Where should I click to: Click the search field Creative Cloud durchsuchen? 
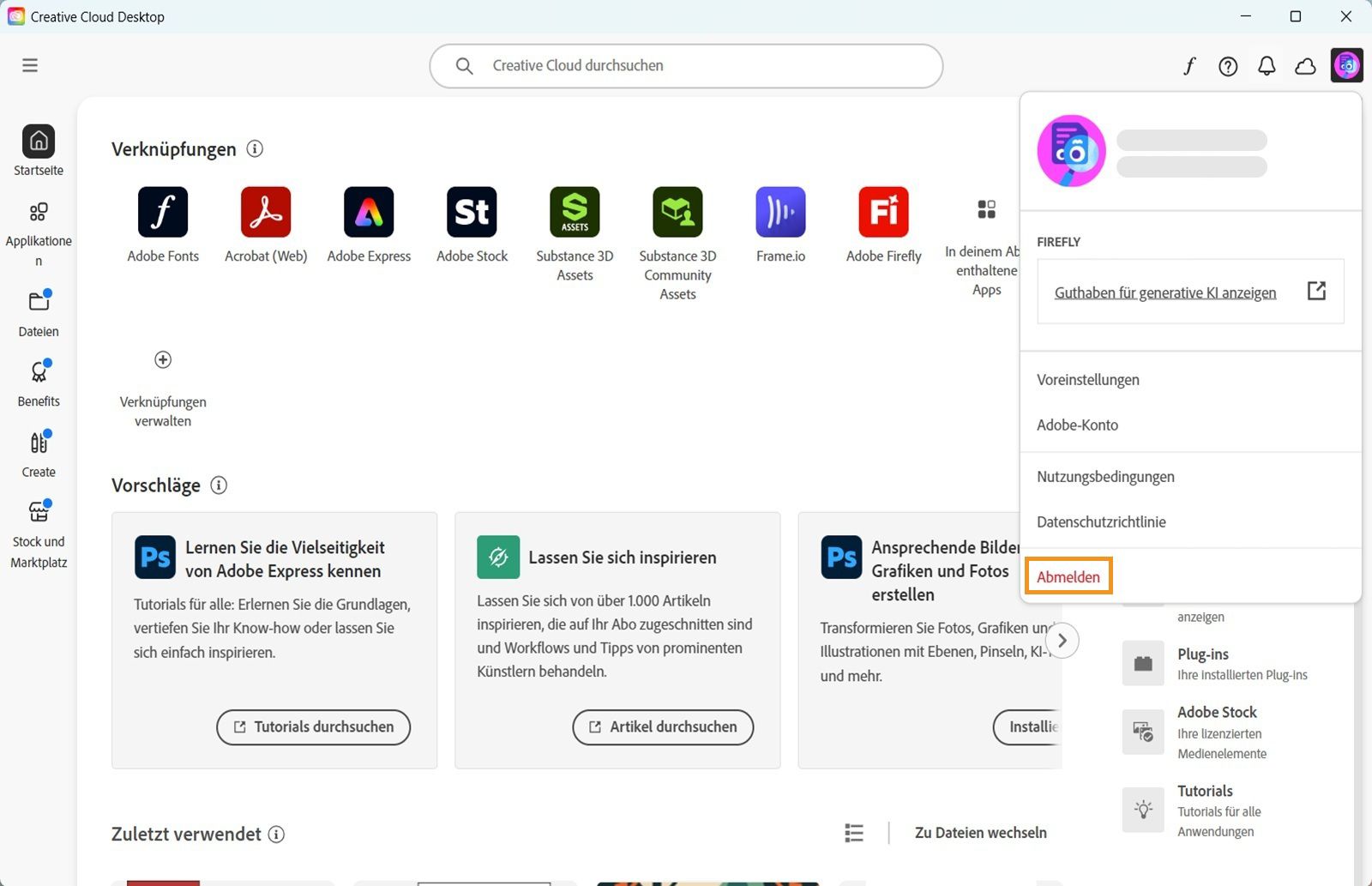coord(686,66)
